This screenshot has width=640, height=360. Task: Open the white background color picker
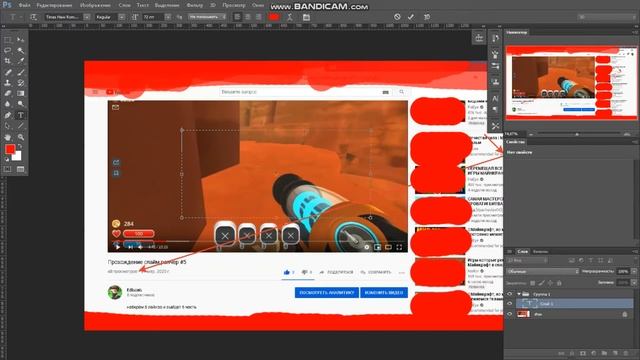[17, 157]
